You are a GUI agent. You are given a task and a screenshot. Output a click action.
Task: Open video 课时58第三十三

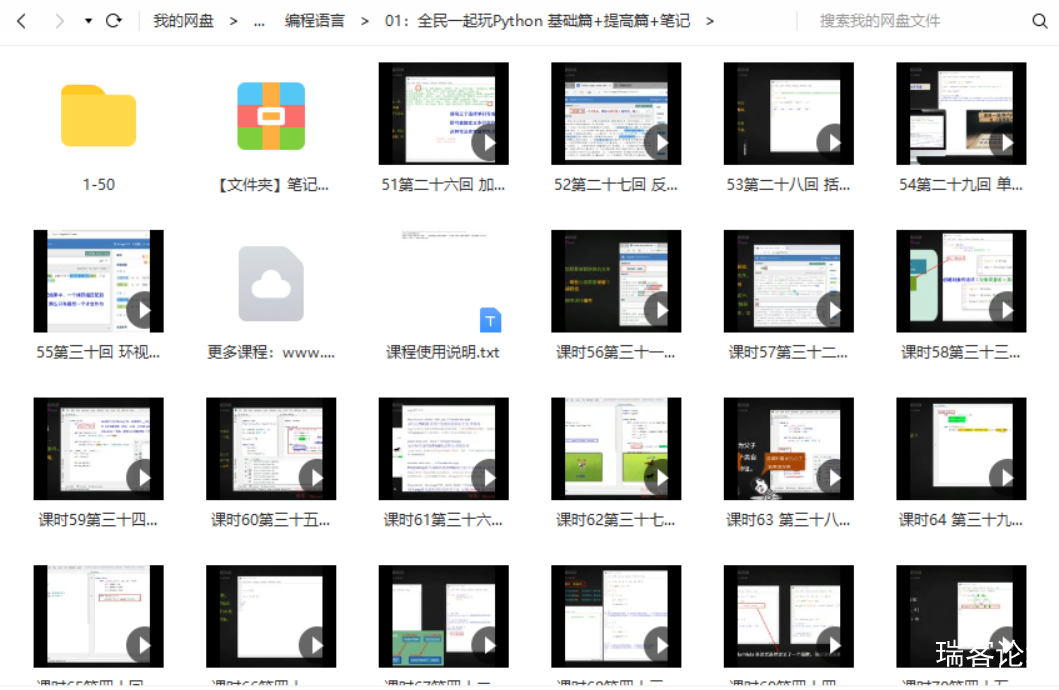point(961,281)
